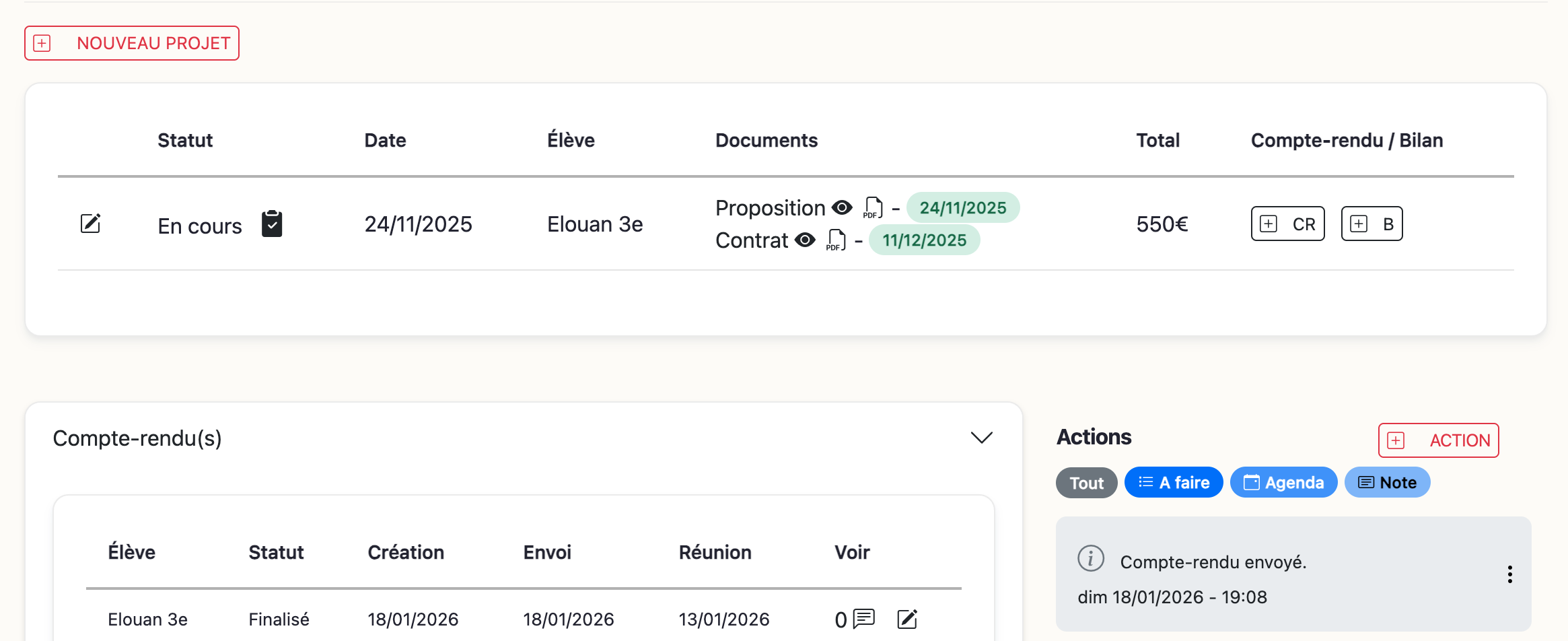
Task: Click the green 24/11/2025 date badge
Action: tap(962, 208)
